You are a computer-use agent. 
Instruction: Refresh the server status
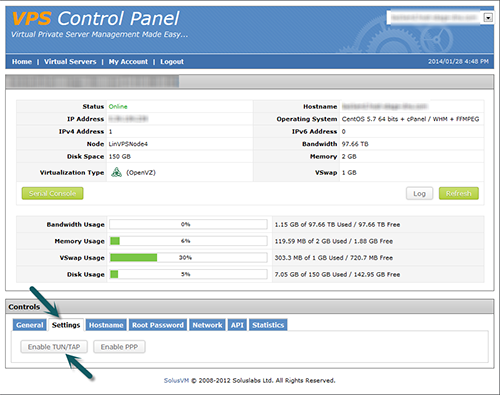459,193
